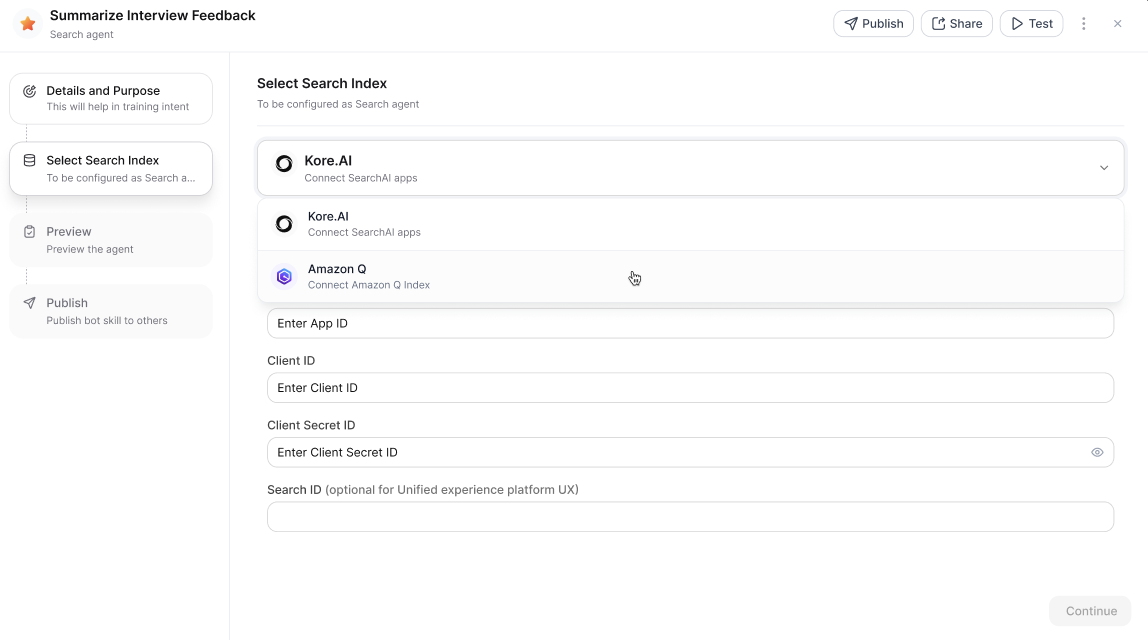Image resolution: width=1148 pixels, height=640 pixels.
Task: Focus the Enter Client Secret ID field
Action: 690,452
